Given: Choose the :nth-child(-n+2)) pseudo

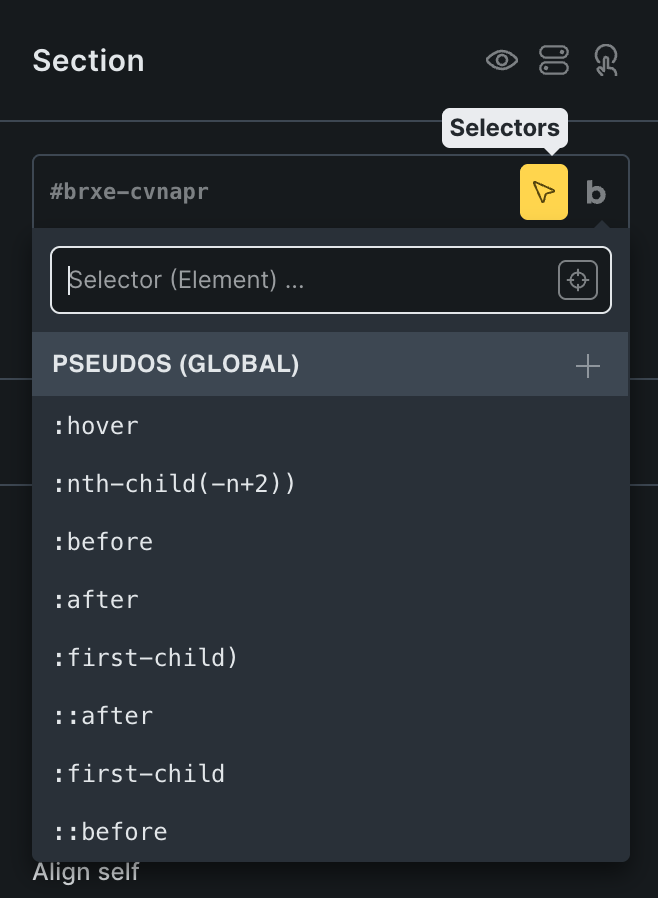Looking at the screenshot, I should click(174, 484).
